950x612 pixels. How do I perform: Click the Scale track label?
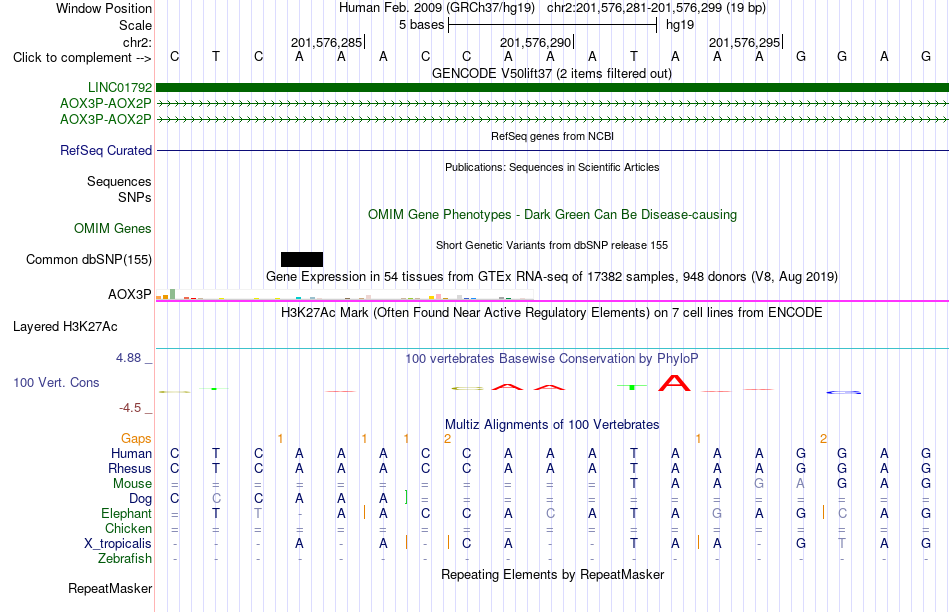click(135, 25)
